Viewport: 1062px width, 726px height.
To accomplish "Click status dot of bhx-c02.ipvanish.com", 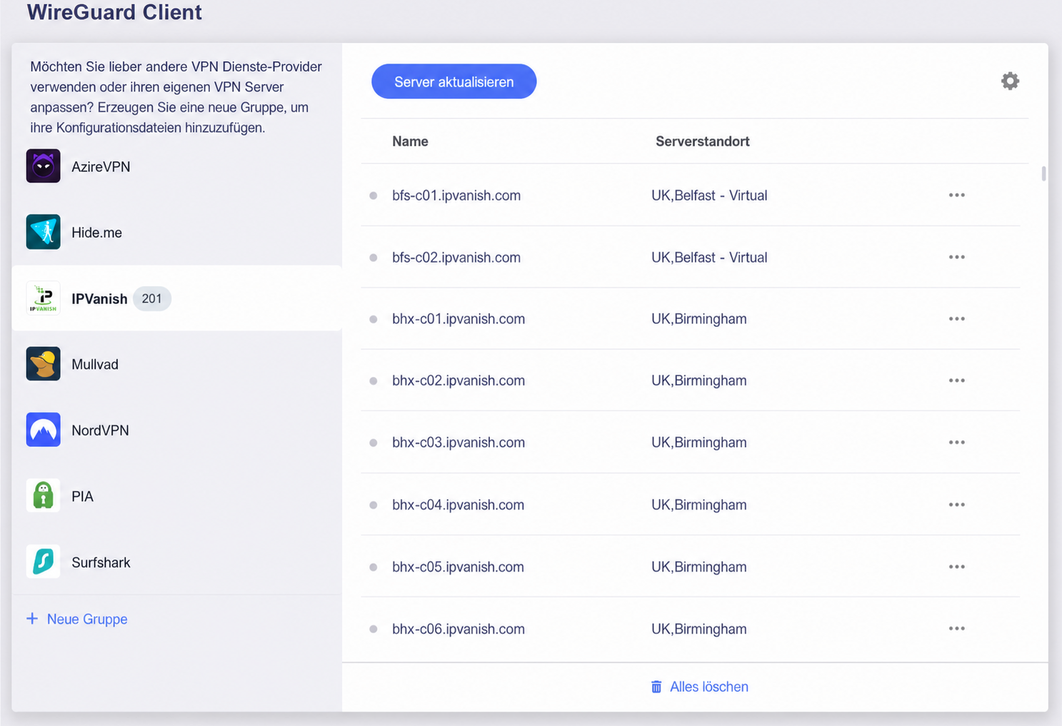I will tap(373, 381).
